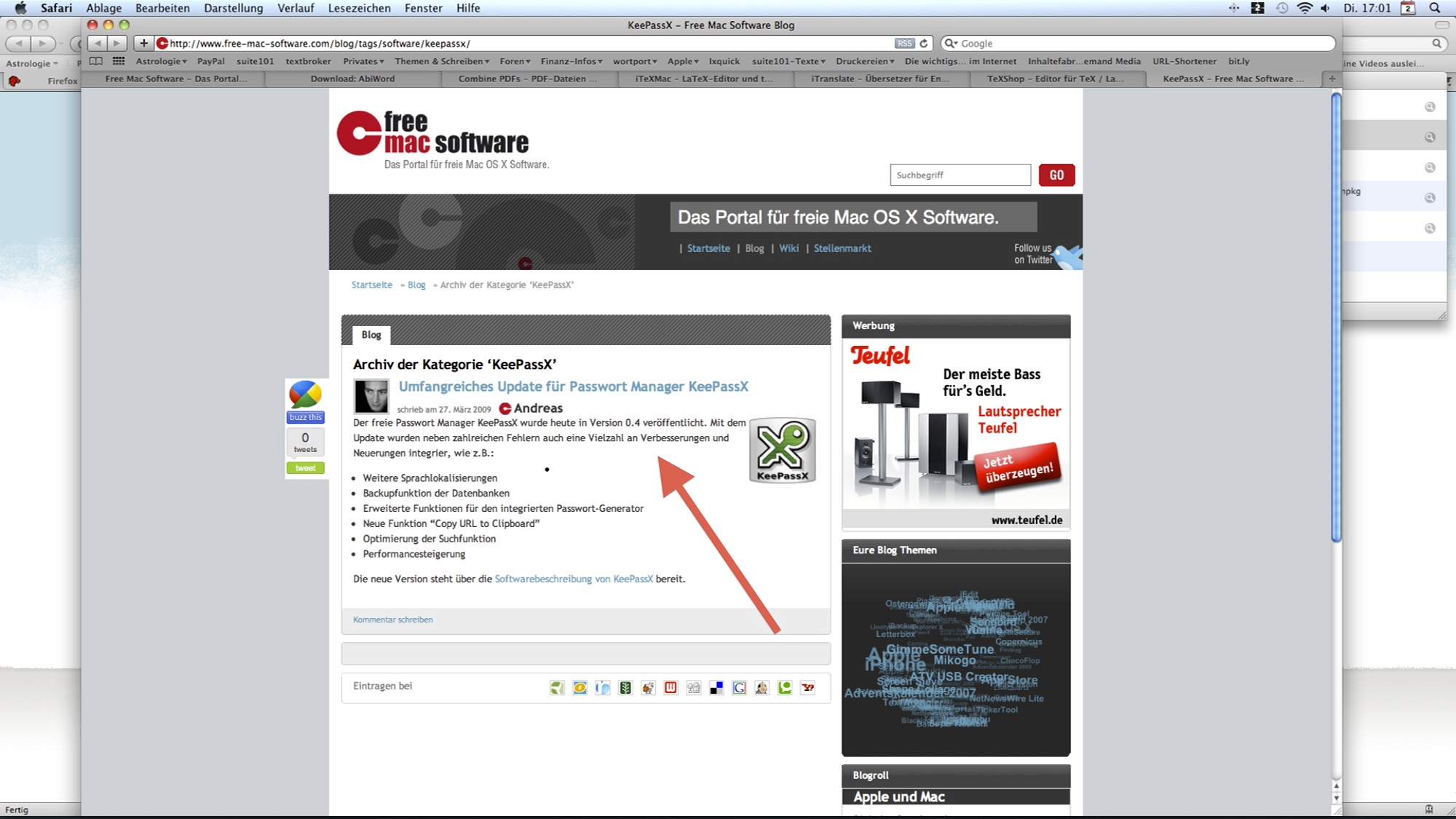Open the Wi-Fi status menu
Viewport: 1456px width, 819px height.
[1305, 8]
